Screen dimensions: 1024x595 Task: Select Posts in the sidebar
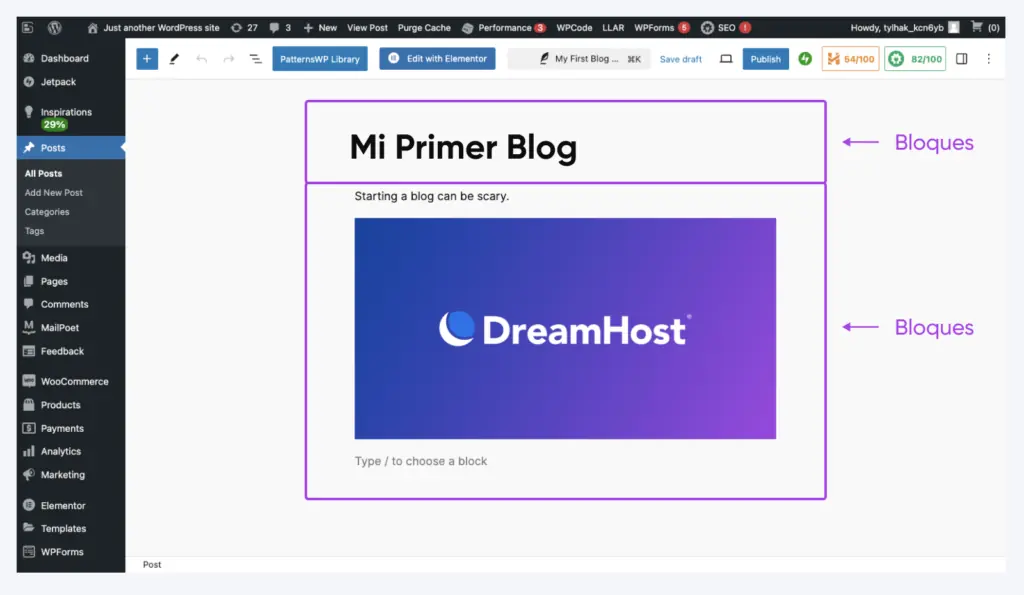point(71,148)
